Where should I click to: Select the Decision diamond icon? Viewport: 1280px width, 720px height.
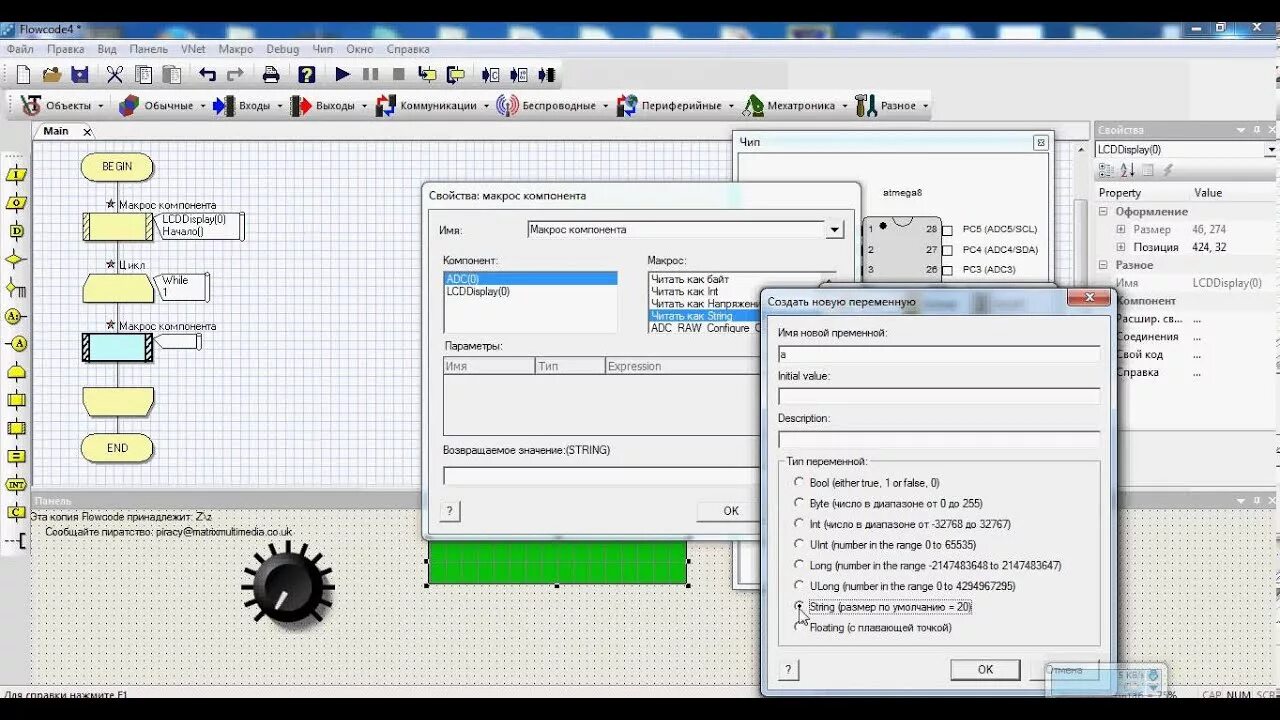click(16, 259)
